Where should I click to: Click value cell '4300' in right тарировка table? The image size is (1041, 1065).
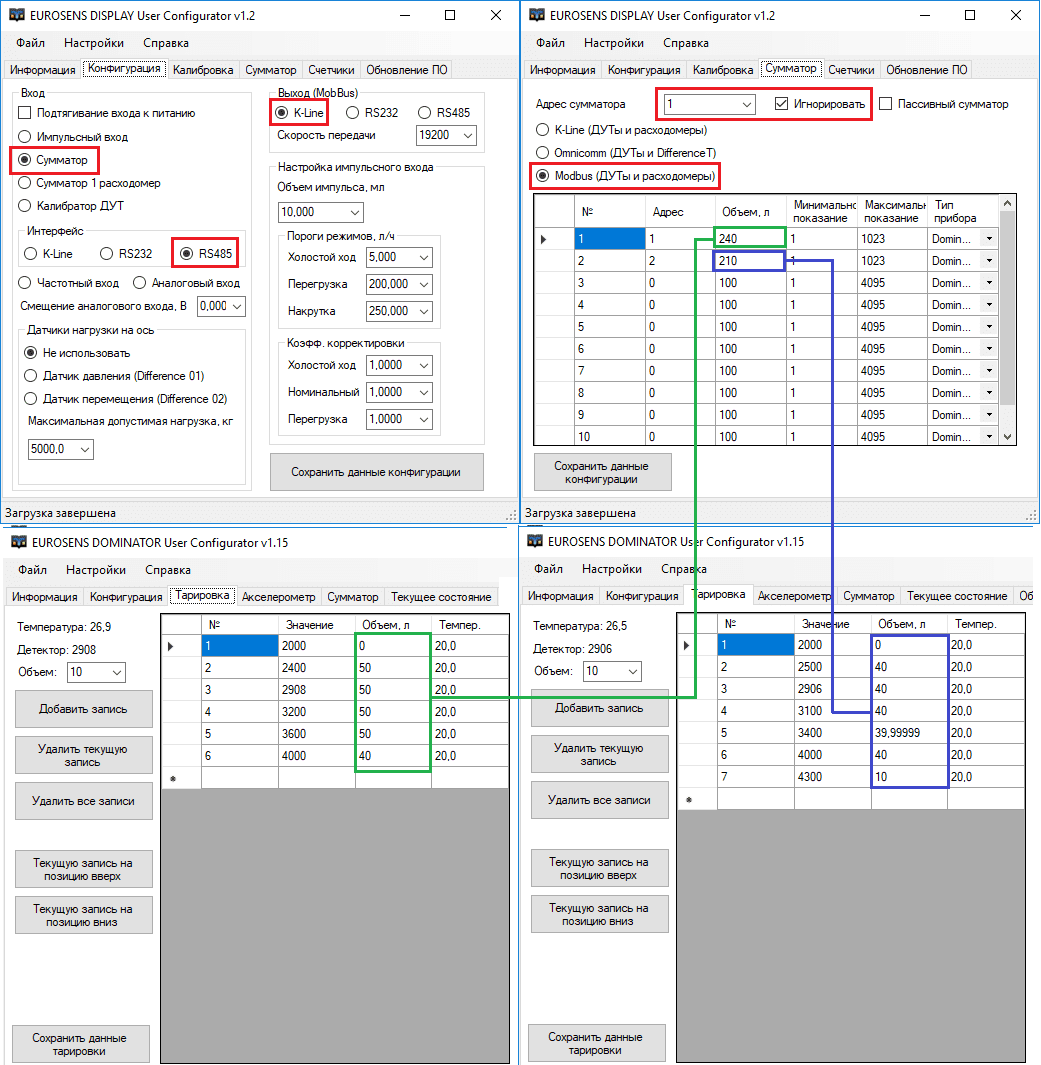pyautogui.click(x=833, y=777)
